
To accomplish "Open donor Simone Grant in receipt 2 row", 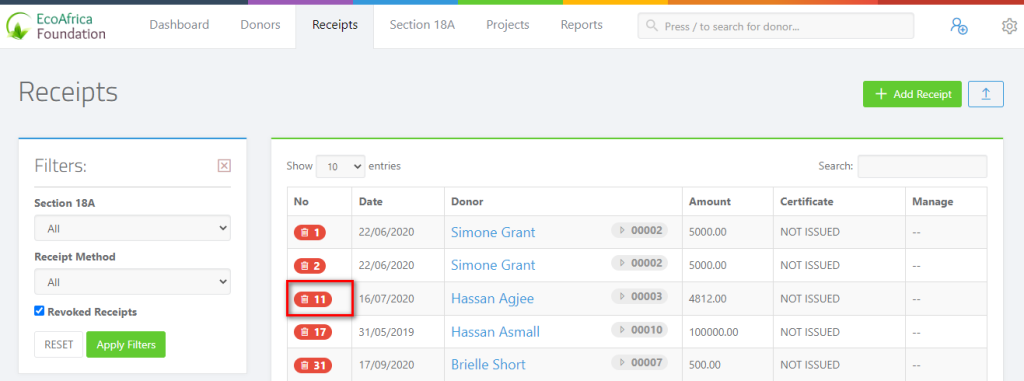I will click(493, 265).
